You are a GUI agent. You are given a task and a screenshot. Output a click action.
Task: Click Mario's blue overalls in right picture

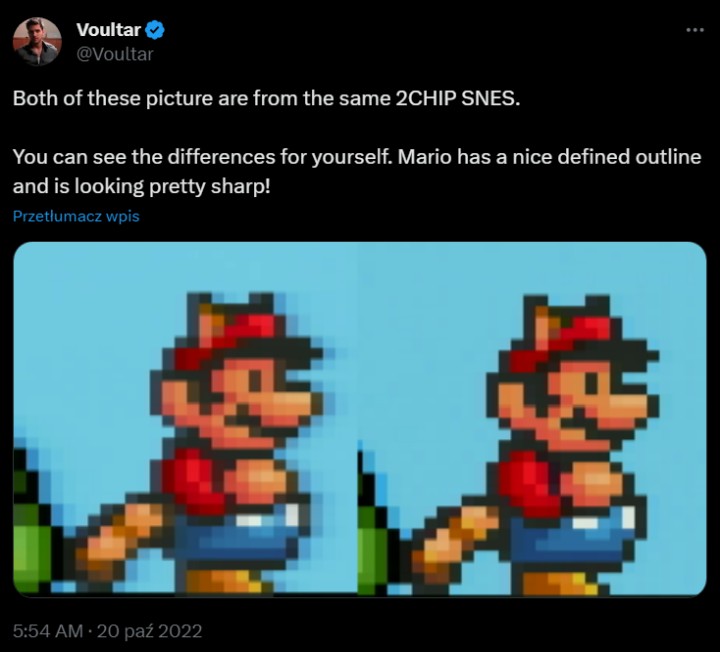pos(572,537)
